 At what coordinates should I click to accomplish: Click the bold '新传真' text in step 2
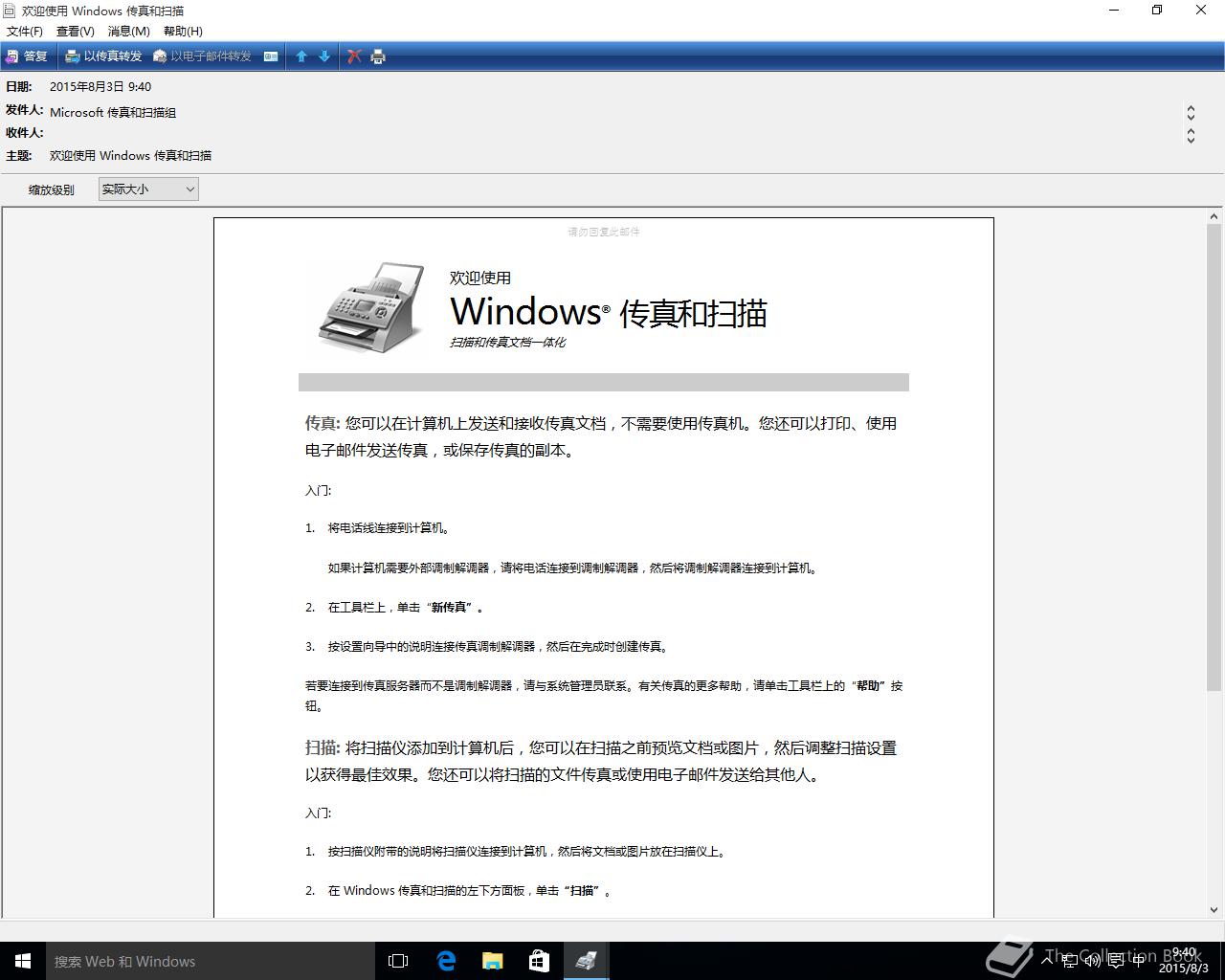click(x=449, y=607)
